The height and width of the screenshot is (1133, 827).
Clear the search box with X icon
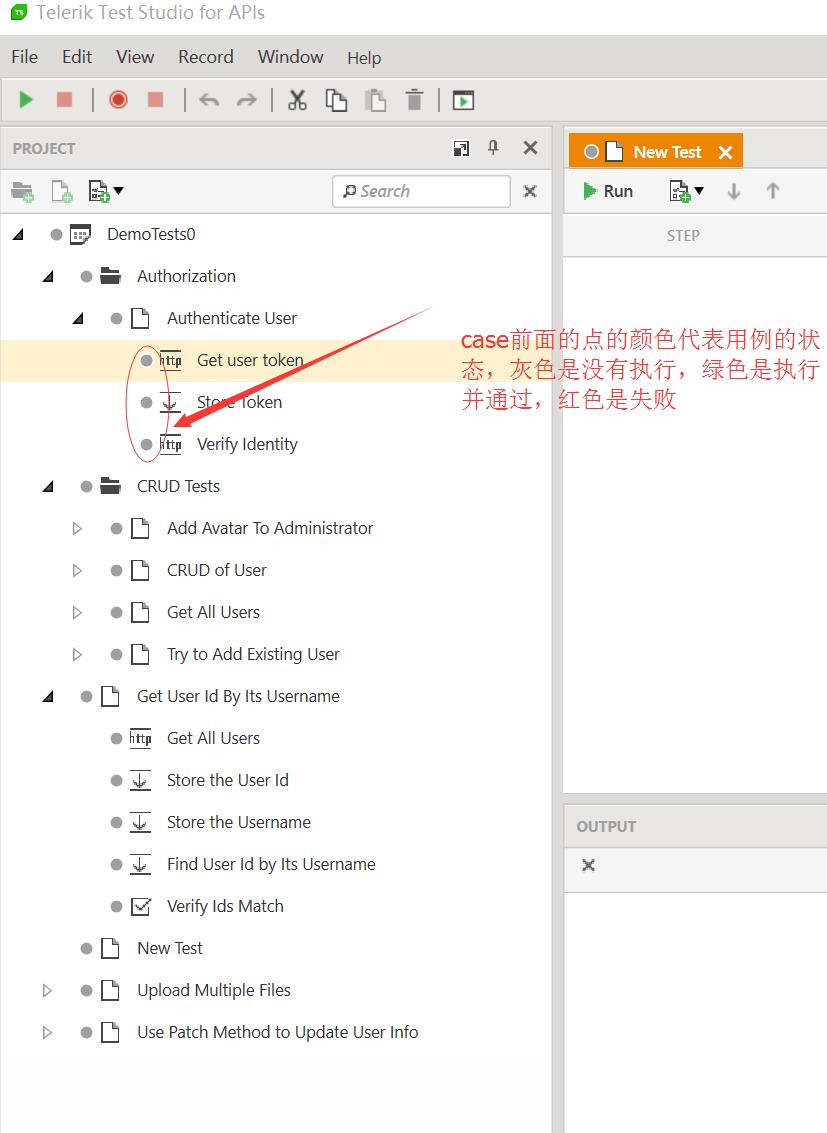[530, 191]
